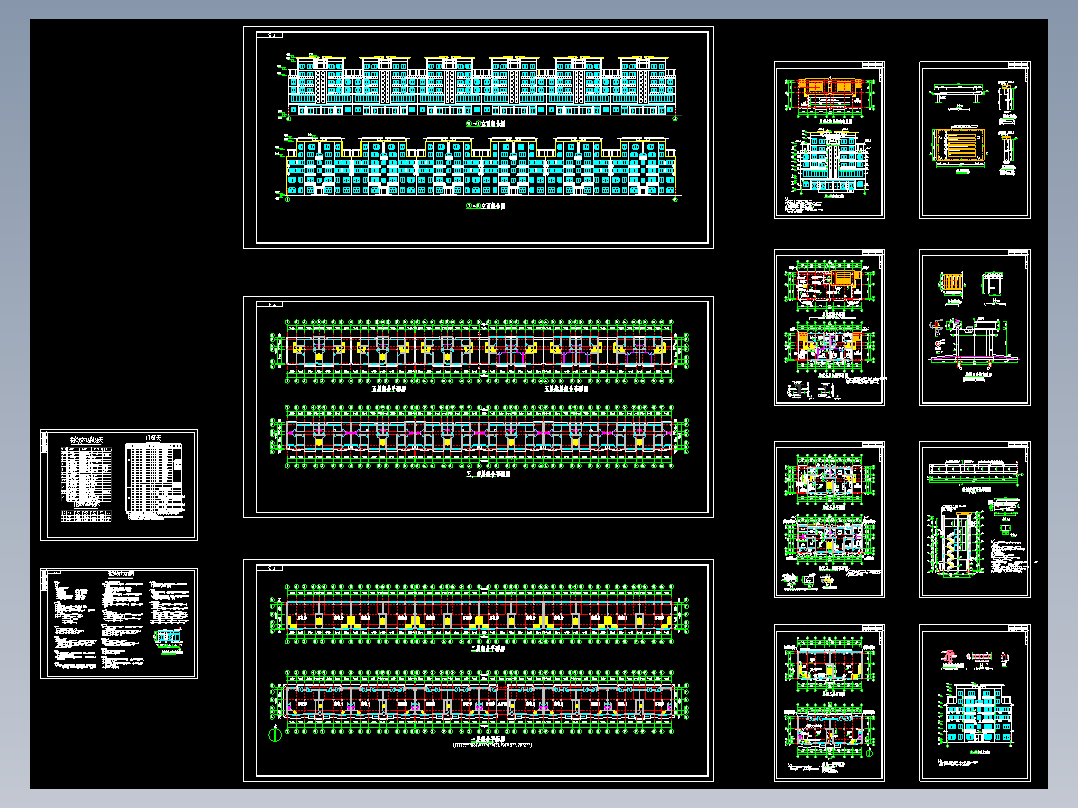Screen dimensions: 1078x808
Task: Click the north arrow compass symbol
Action: click(275, 733)
